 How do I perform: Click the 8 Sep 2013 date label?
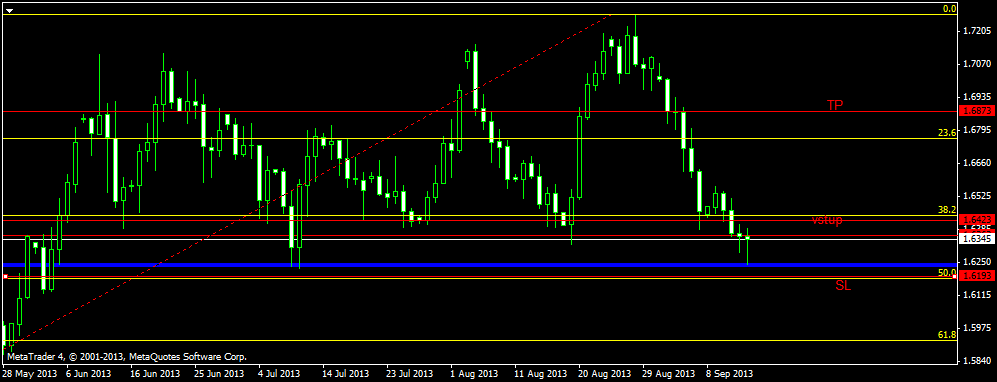[x=729, y=373]
